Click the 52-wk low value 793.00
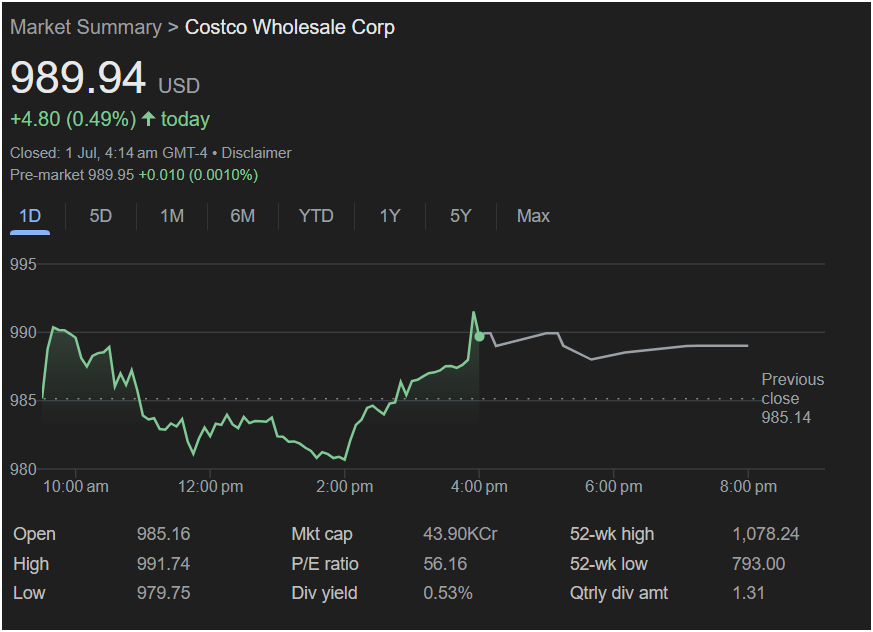The image size is (873, 632). 758,564
